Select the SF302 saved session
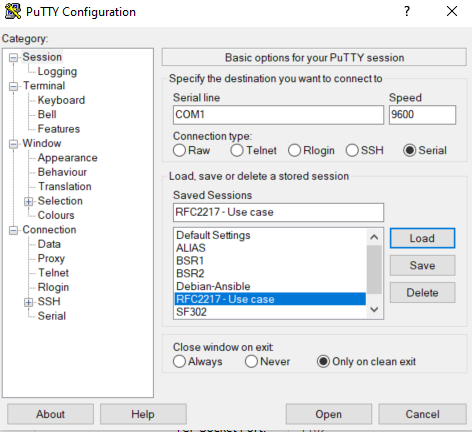 [270, 312]
